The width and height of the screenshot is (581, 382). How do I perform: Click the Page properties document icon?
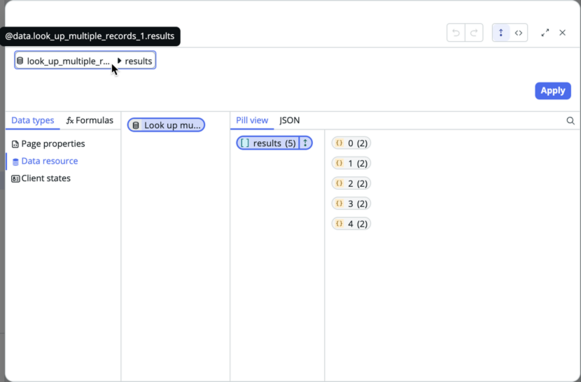coord(15,144)
